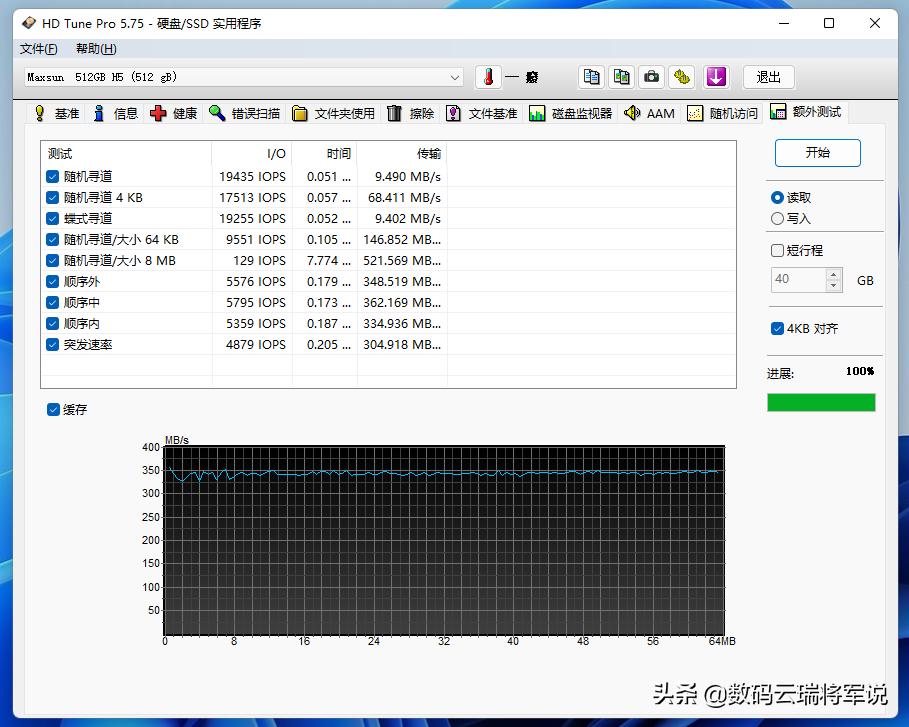
Task: Open the 文件(F) menu
Action: (38, 48)
